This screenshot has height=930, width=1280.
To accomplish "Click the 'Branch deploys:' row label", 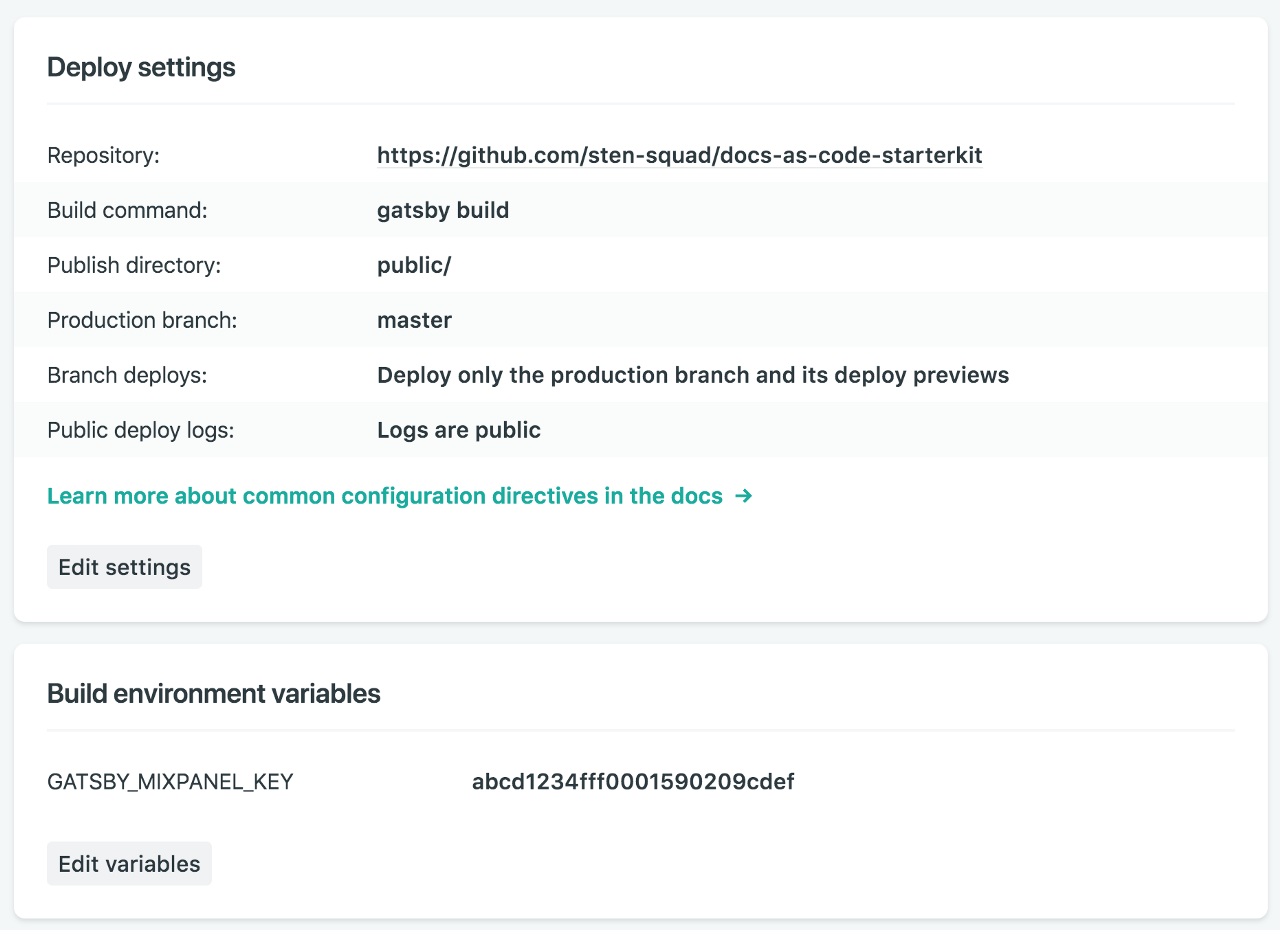I will coord(124,376).
